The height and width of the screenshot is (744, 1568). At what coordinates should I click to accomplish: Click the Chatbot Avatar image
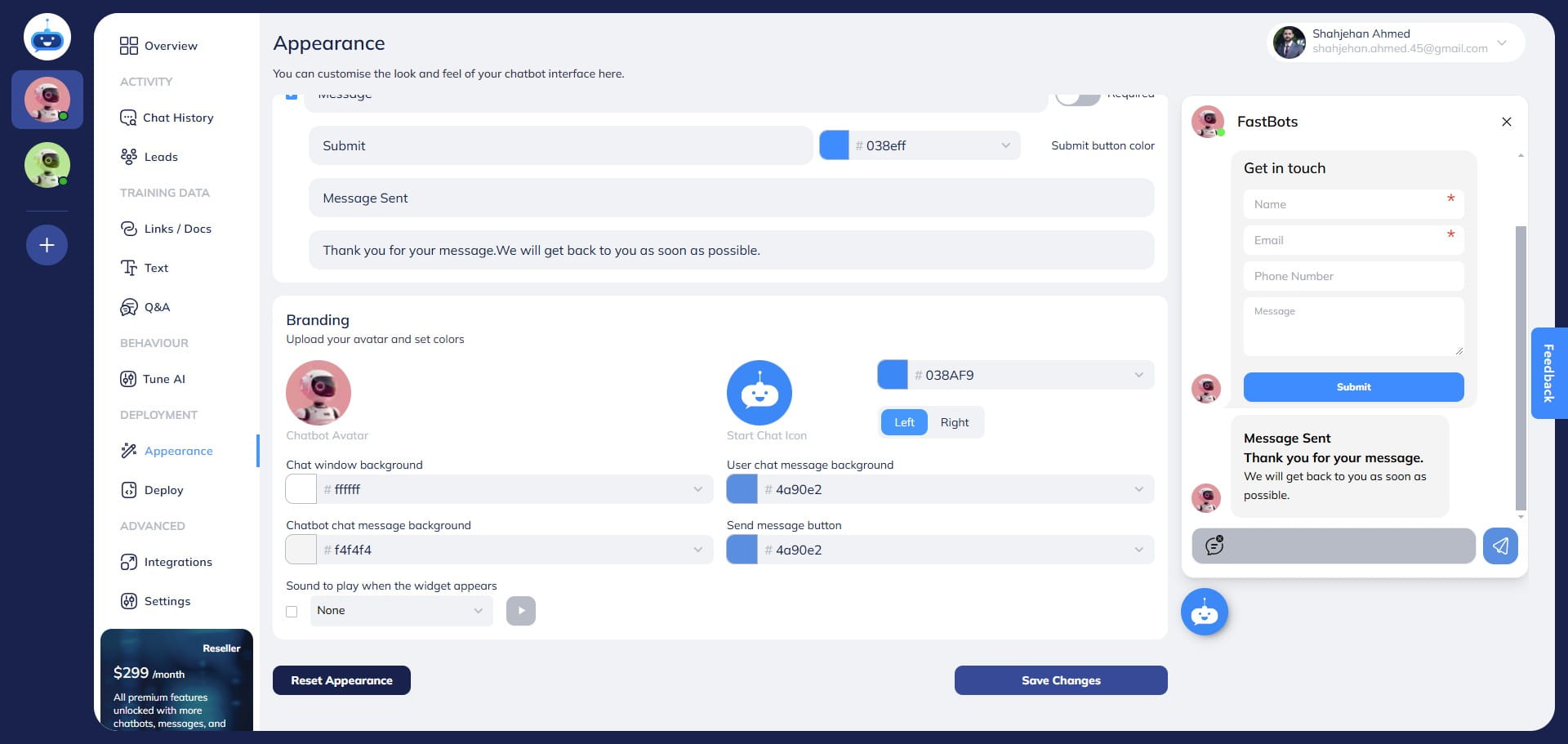point(318,393)
